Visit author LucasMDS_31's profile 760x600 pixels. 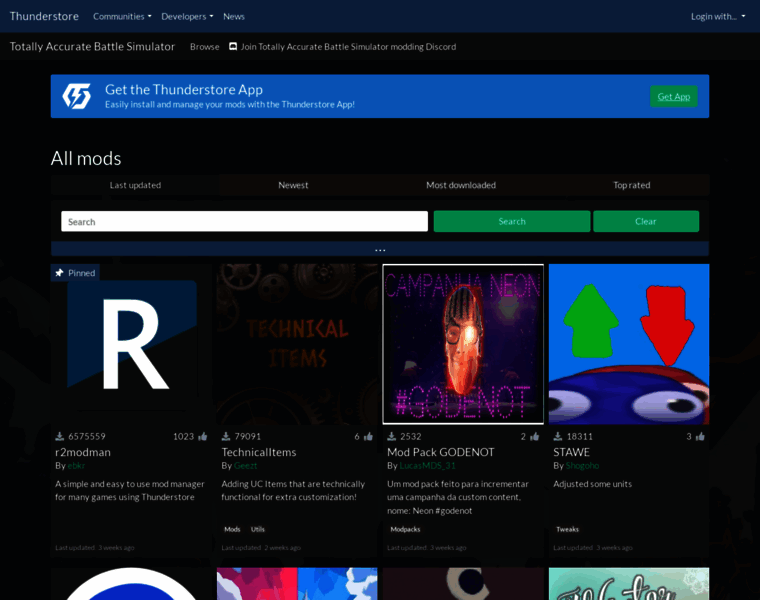[x=428, y=466]
